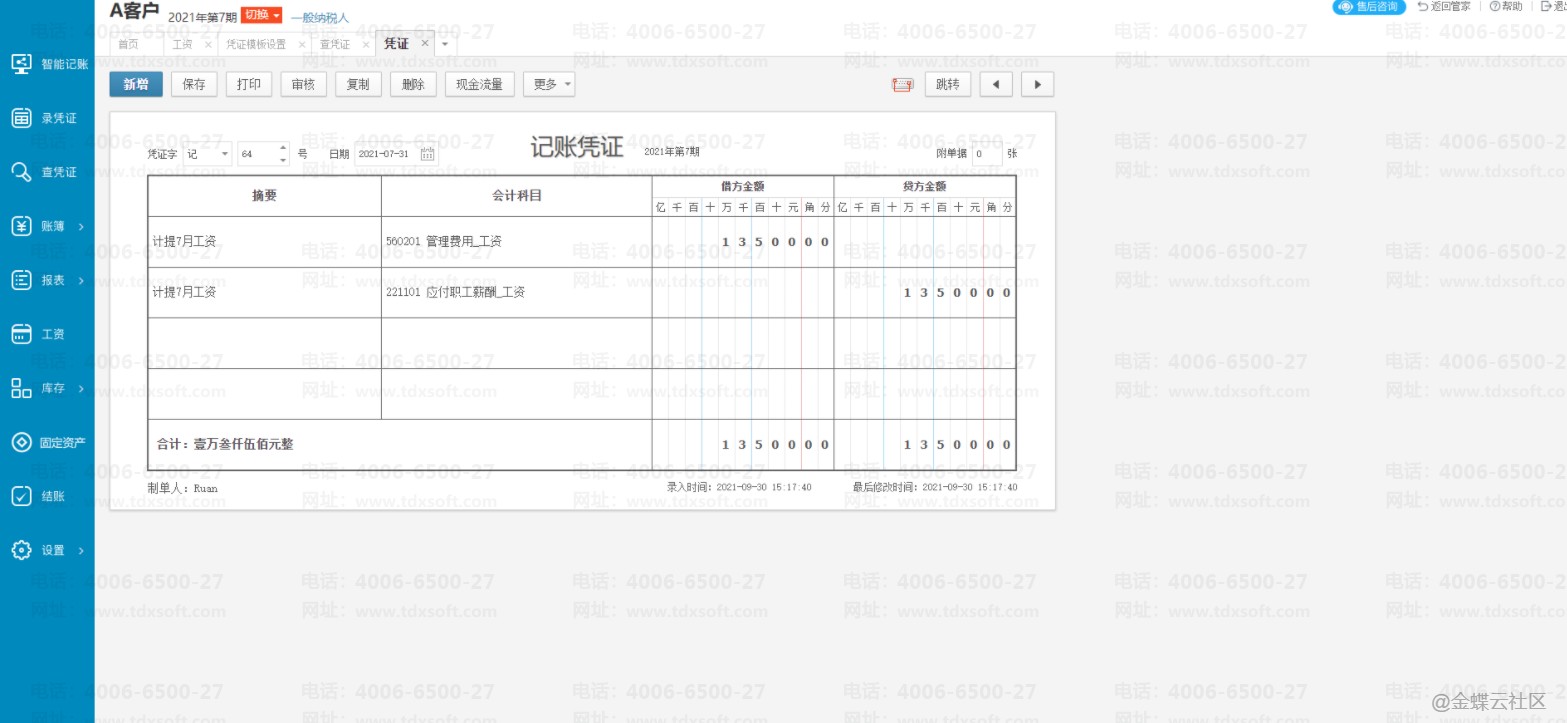The image size is (1567, 723).
Task: Click the 会计科目 column header
Action: 516,196
